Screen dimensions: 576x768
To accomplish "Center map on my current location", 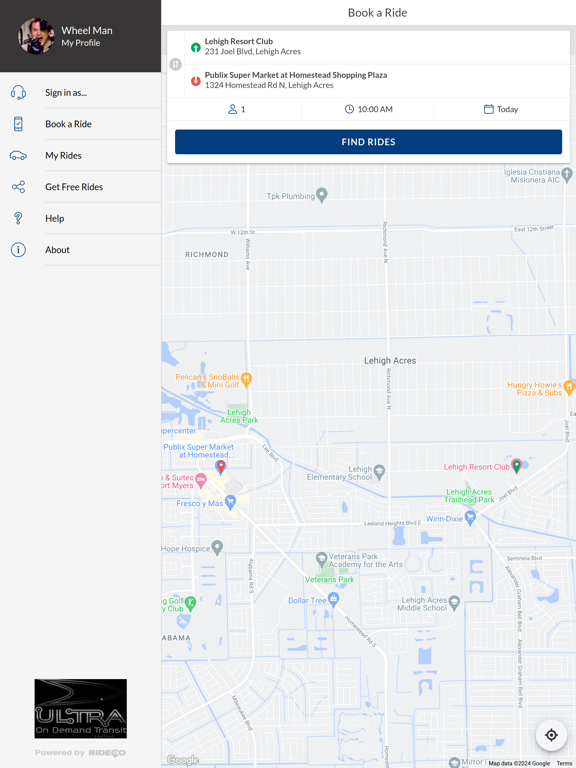I will [551, 735].
